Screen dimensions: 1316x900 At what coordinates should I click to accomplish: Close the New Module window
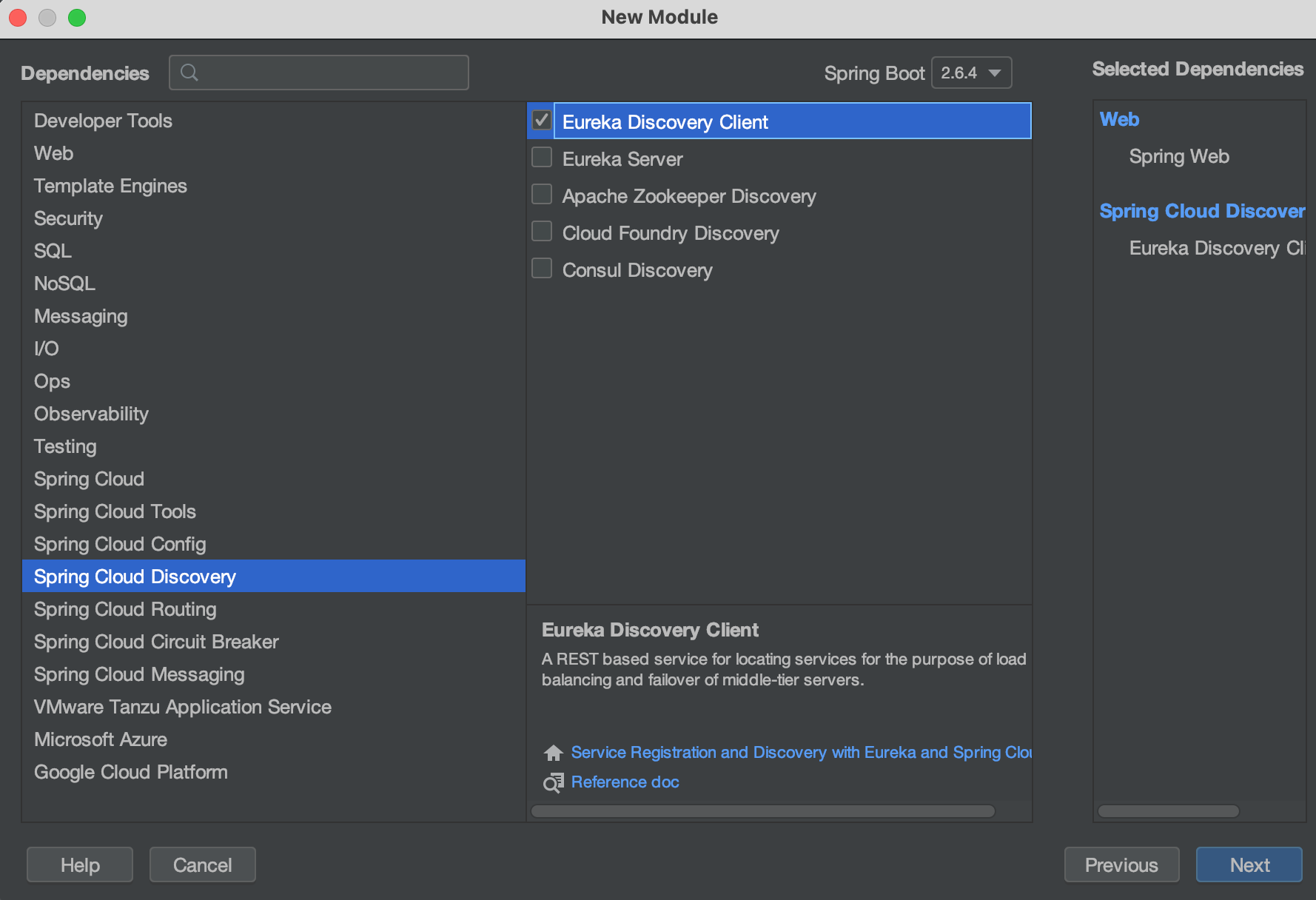[x=18, y=17]
